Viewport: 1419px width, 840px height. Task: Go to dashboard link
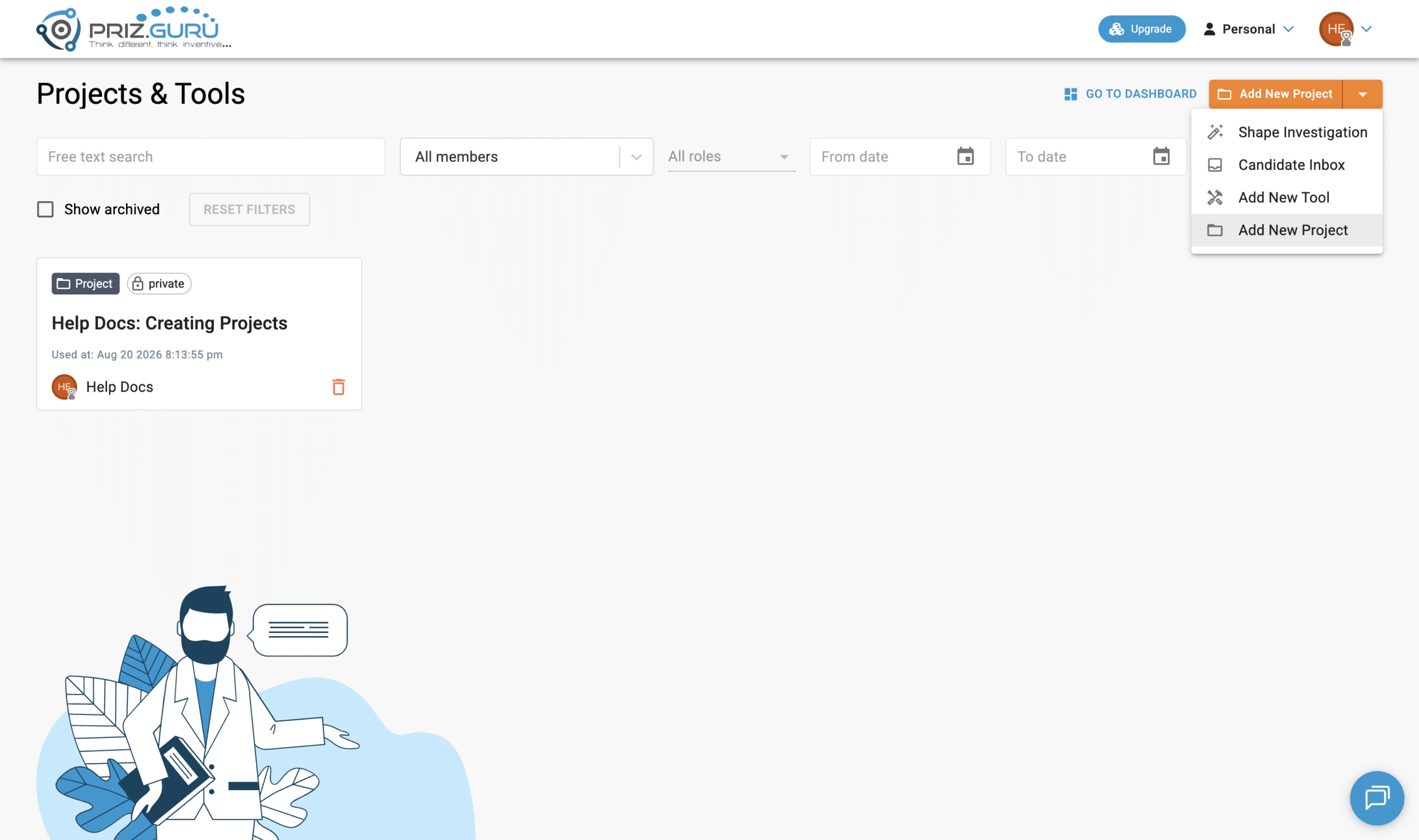point(1130,94)
